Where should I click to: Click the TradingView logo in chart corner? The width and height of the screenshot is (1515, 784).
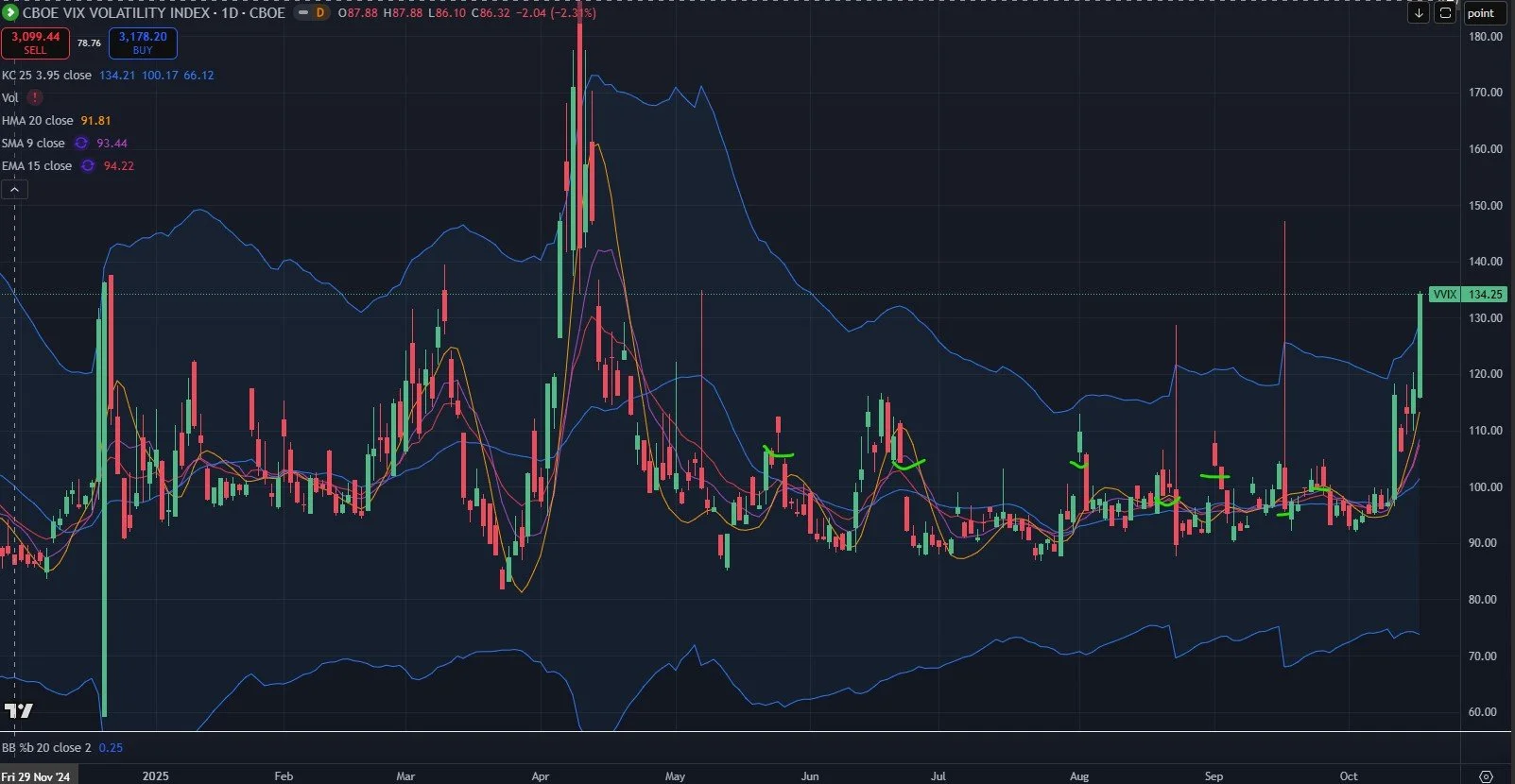[19, 710]
